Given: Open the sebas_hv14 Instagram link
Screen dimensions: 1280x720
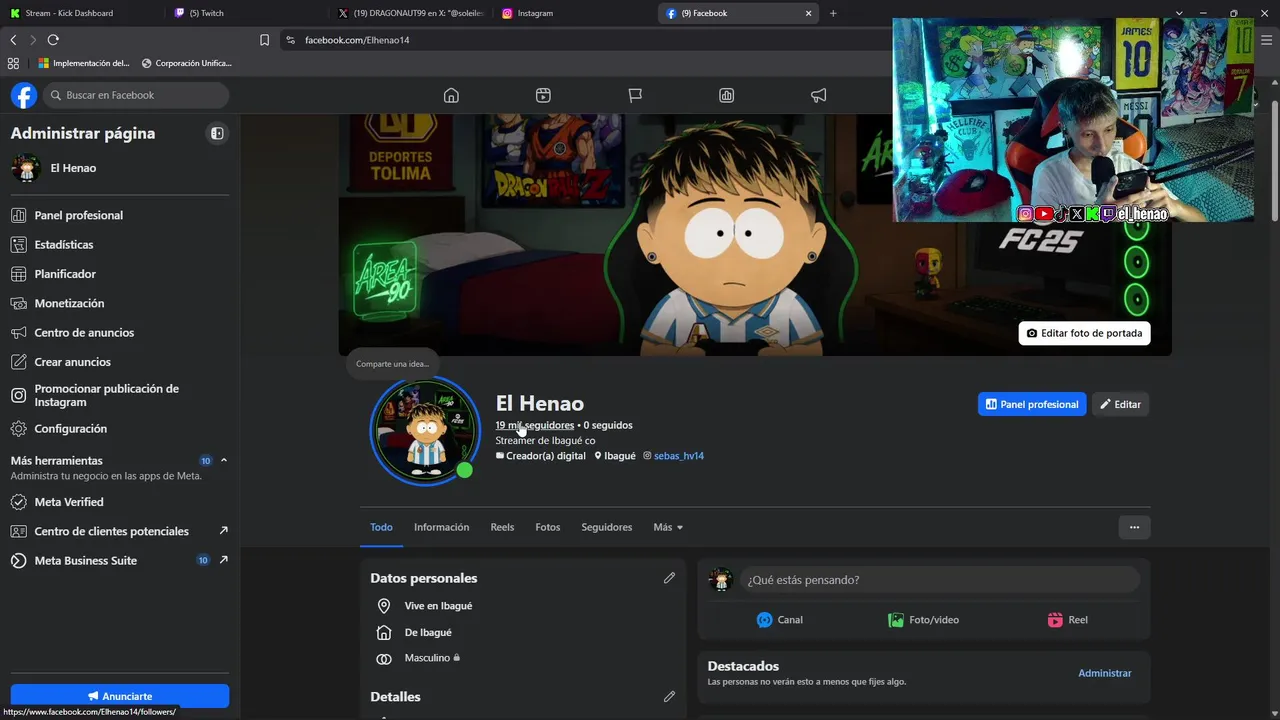Looking at the screenshot, I should (x=679, y=456).
